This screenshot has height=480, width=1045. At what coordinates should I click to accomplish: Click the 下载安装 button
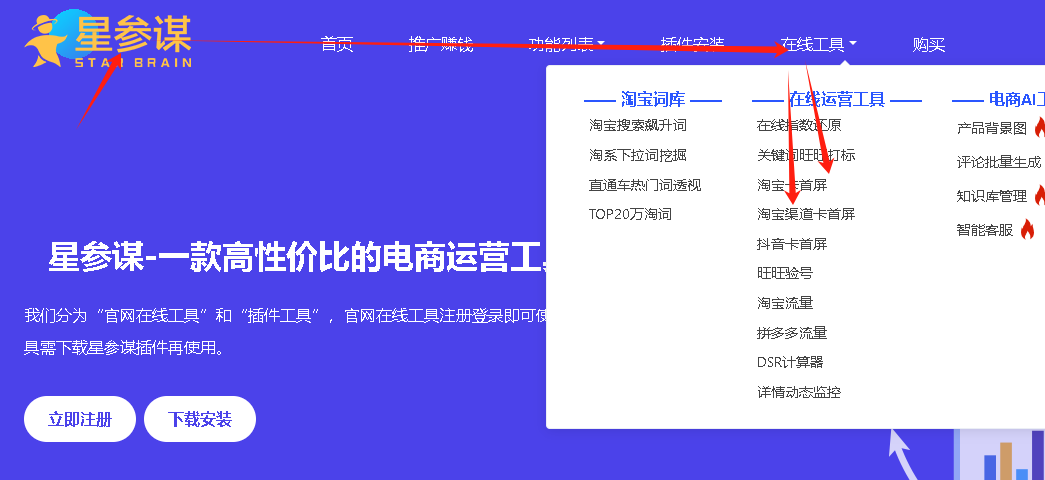pyautogui.click(x=200, y=419)
